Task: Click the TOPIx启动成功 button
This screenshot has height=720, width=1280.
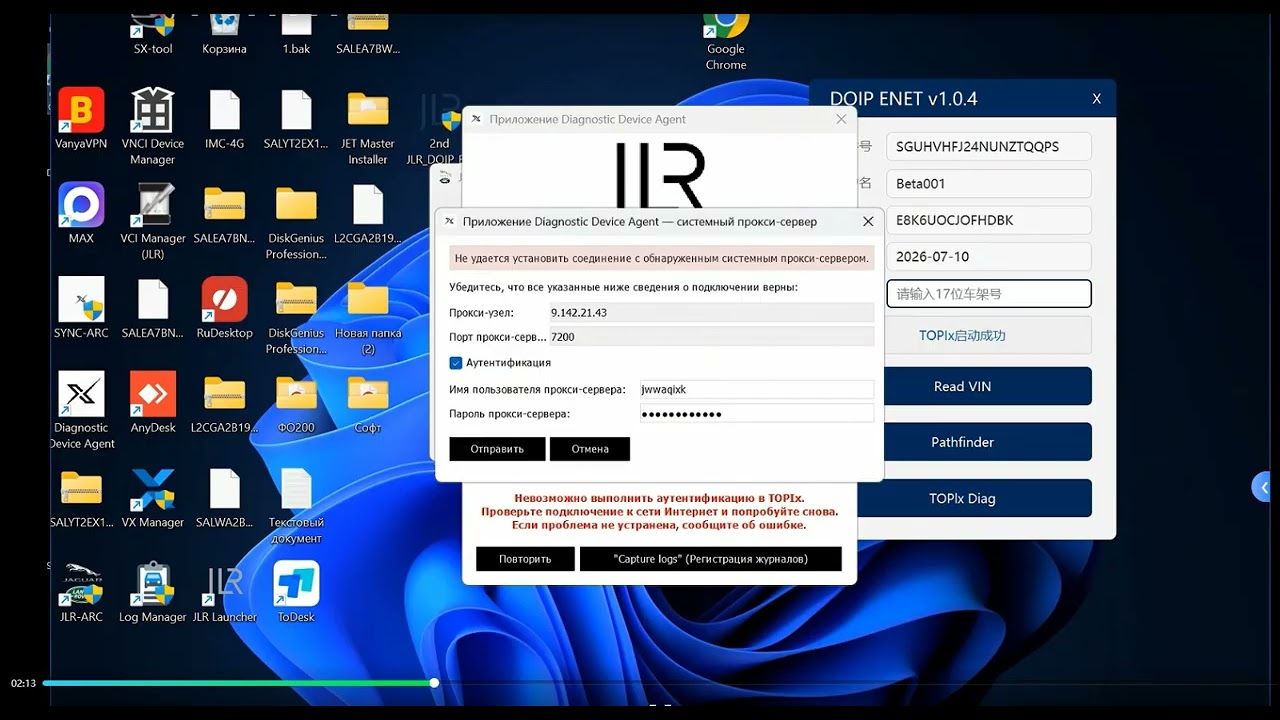Action: point(962,336)
